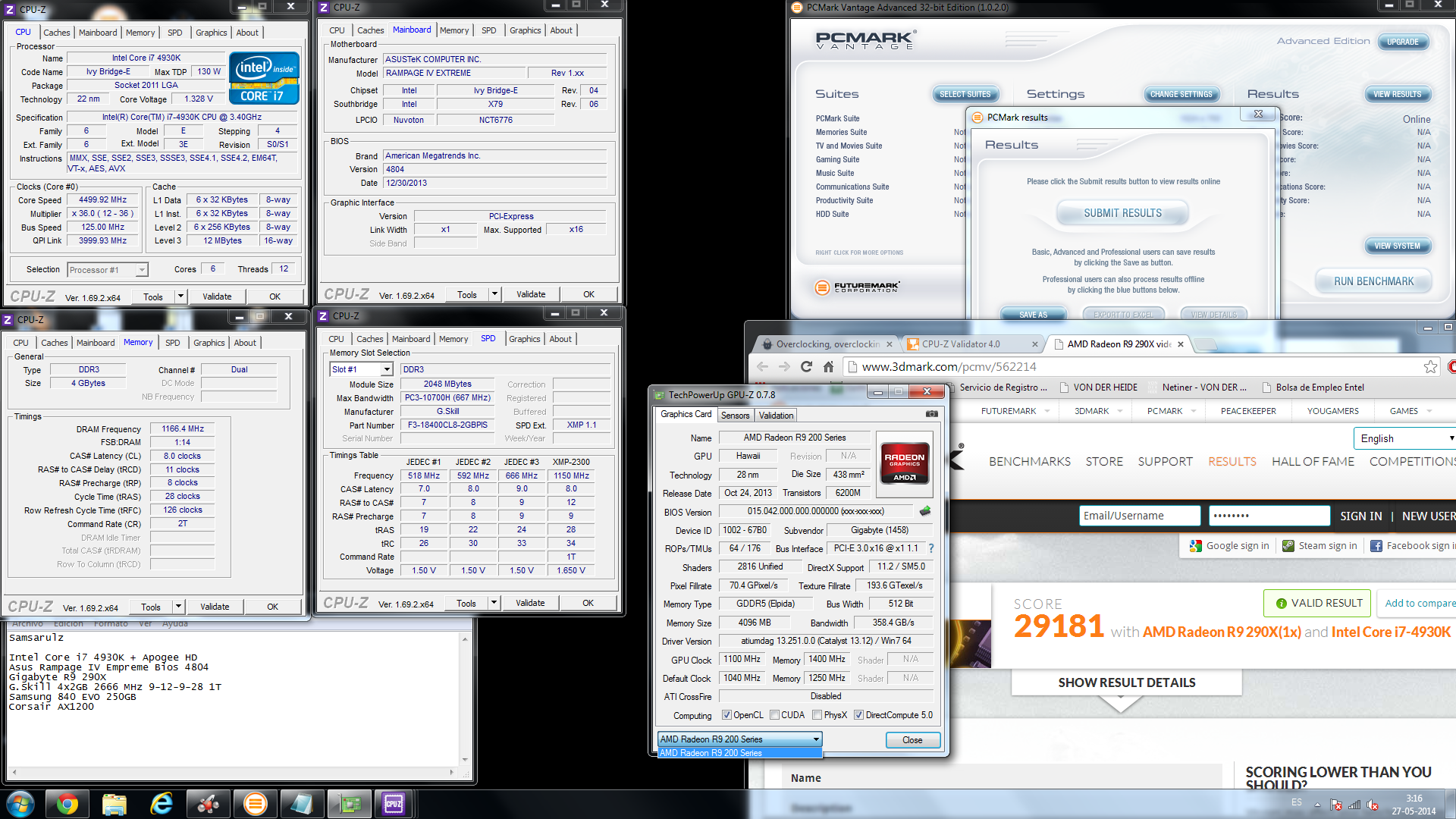Open Caches tab in CPU-Z CPU window
Viewport: 1456px width, 819px height.
tap(56, 33)
